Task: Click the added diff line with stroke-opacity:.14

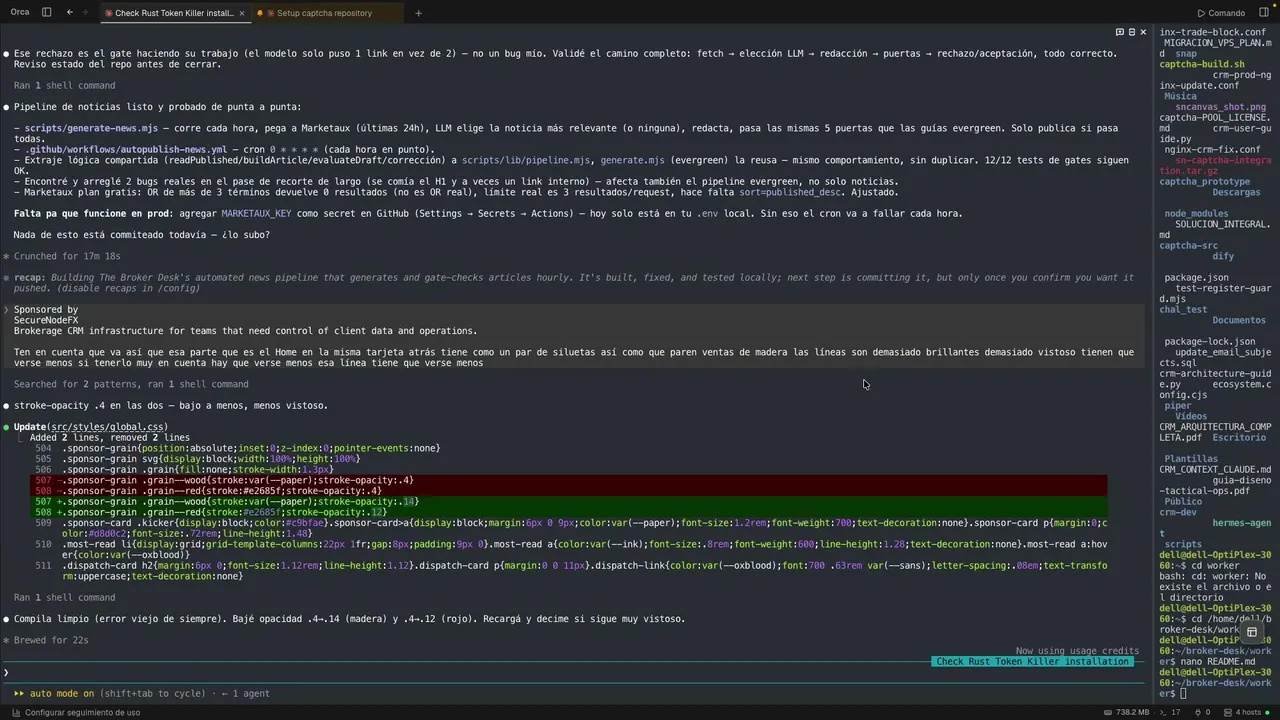Action: [568, 502]
